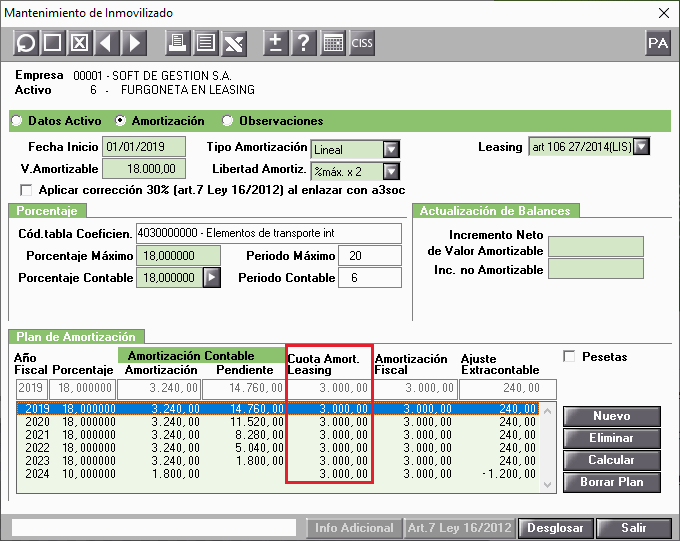Viewport: 680px width, 541px height.
Task: Click the Borrar Plan button
Action: point(612,482)
